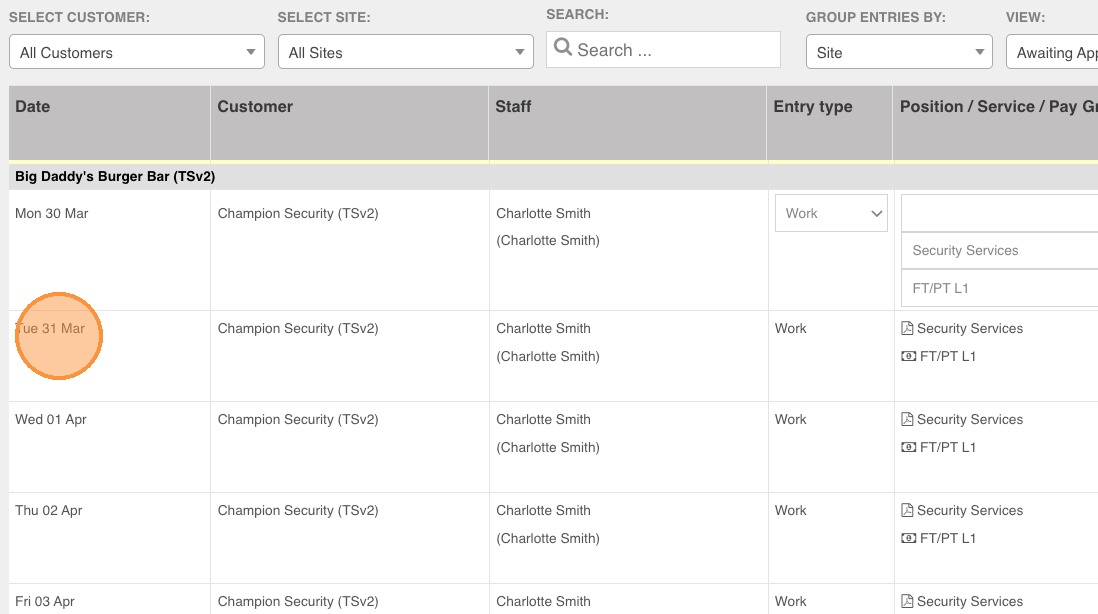
Task: Open the Work entry type dropdown for Mon 30 Mar
Action: (x=831, y=213)
